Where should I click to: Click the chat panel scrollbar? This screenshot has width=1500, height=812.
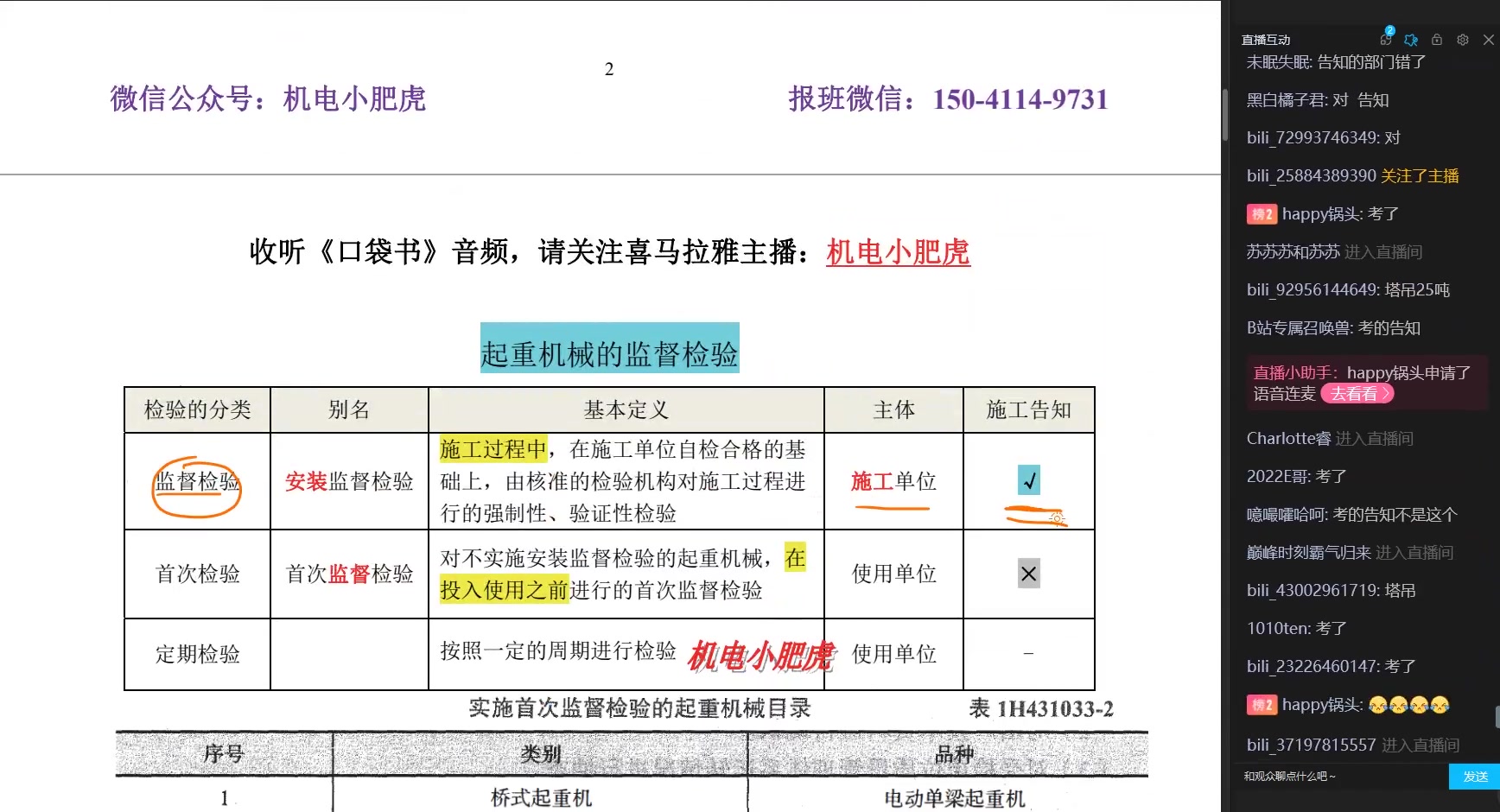(1497, 717)
